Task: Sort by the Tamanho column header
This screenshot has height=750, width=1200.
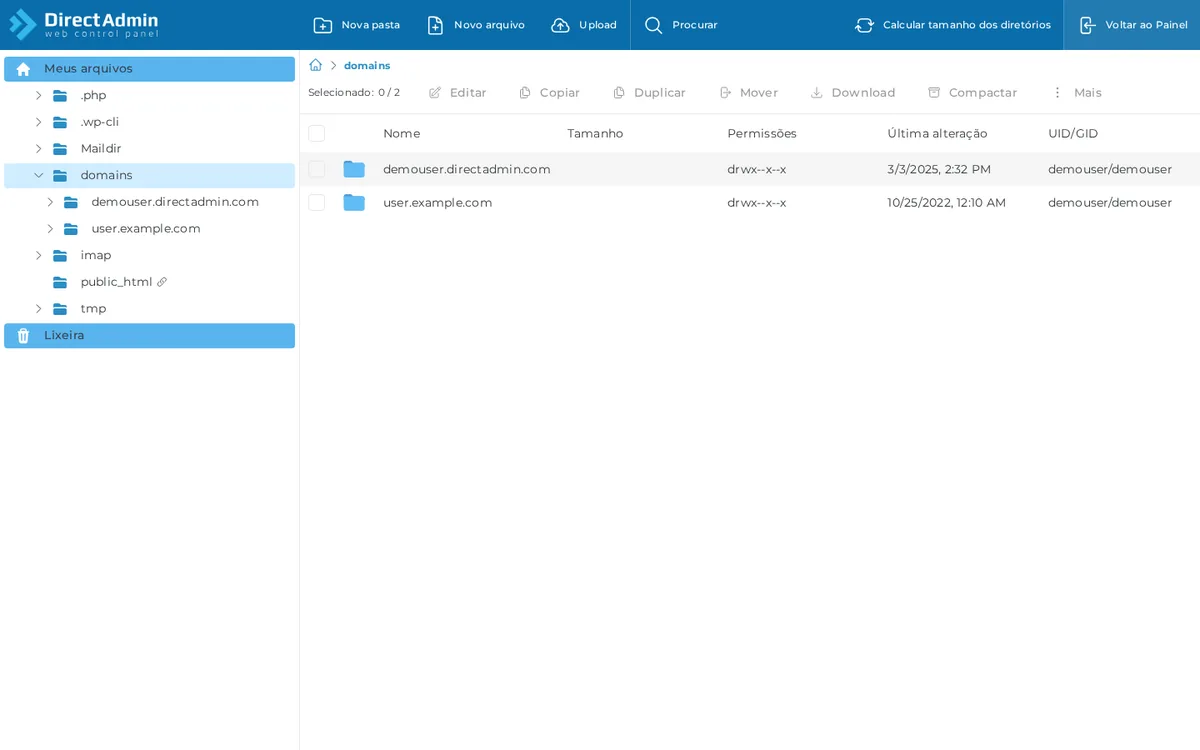Action: 595,133
